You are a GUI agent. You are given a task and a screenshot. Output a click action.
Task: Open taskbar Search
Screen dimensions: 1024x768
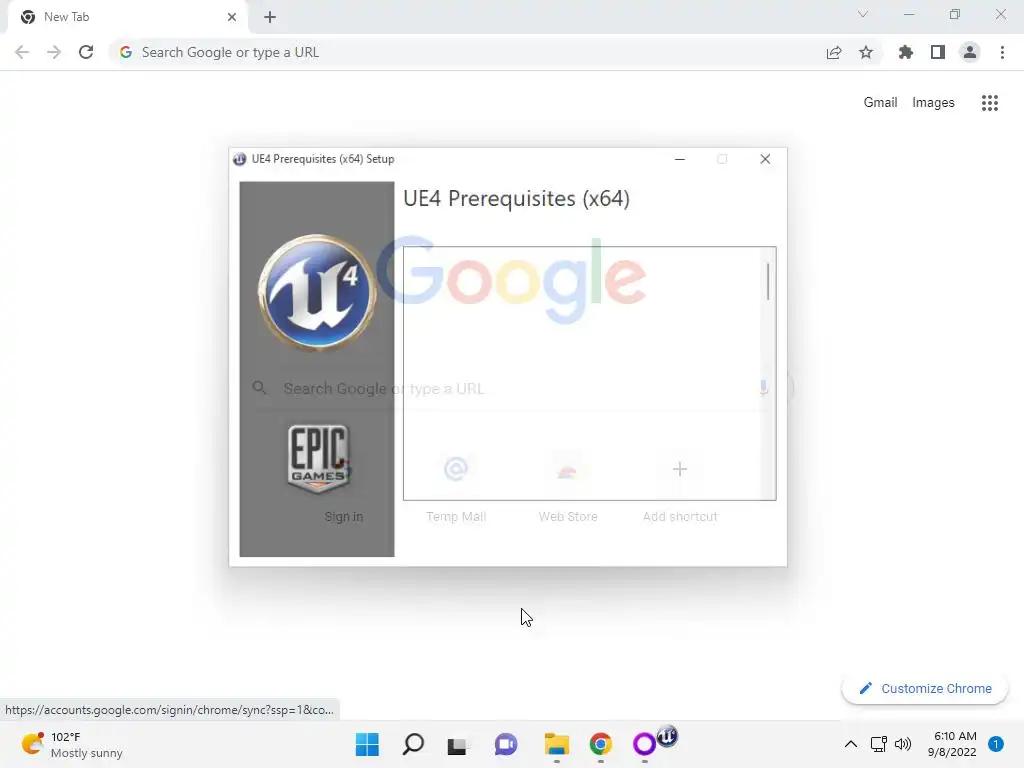pos(413,744)
